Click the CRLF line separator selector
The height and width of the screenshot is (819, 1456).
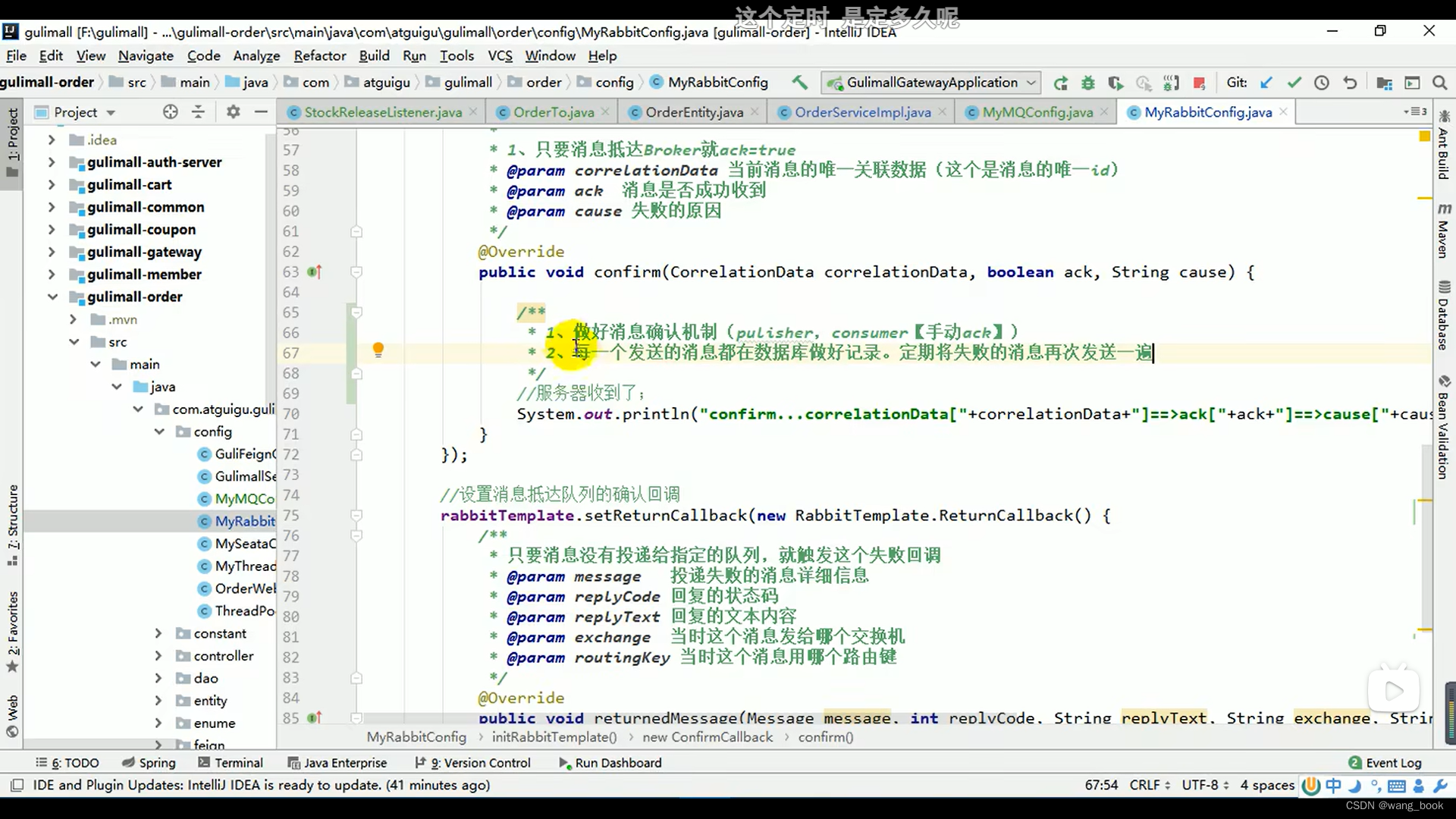click(1150, 785)
